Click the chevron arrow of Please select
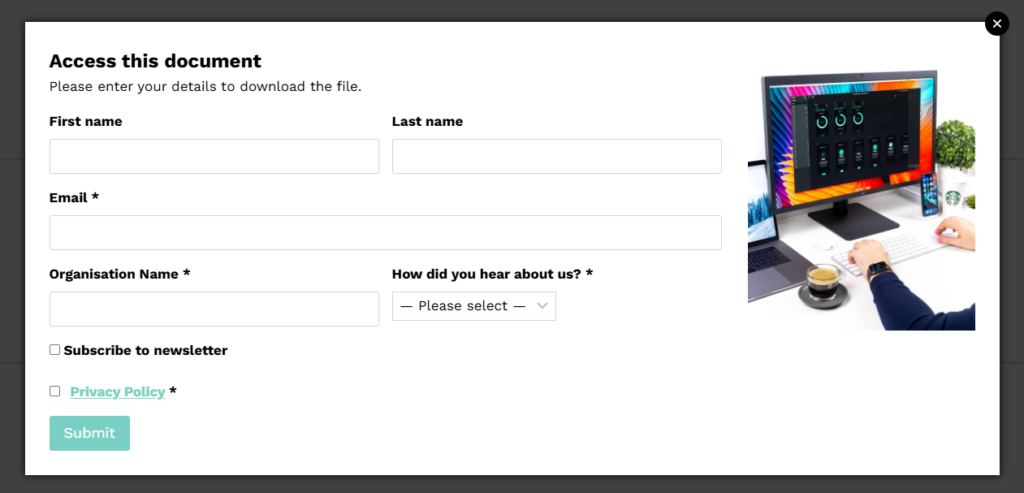This screenshot has width=1024, height=493. tap(542, 306)
